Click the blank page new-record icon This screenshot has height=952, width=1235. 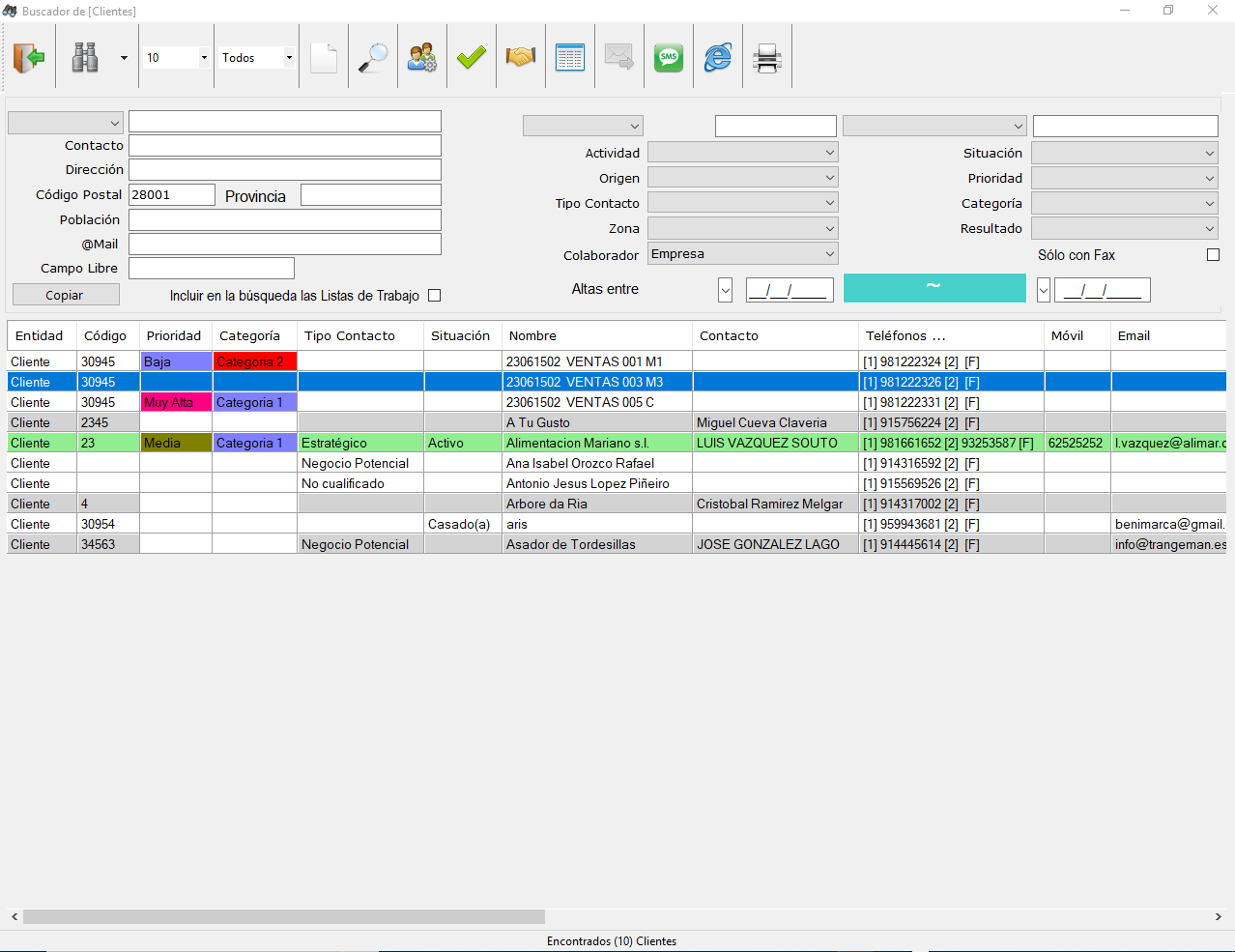[x=324, y=58]
